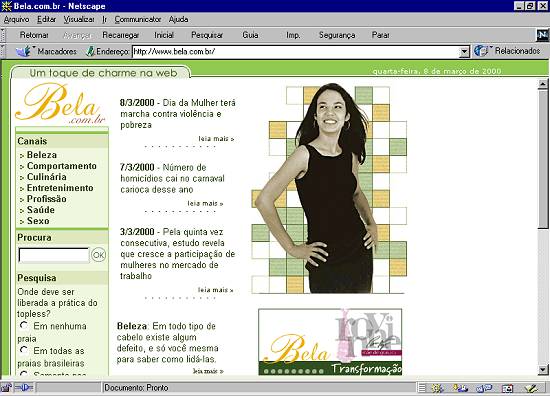Click the scrollbar down arrow

tap(543, 370)
